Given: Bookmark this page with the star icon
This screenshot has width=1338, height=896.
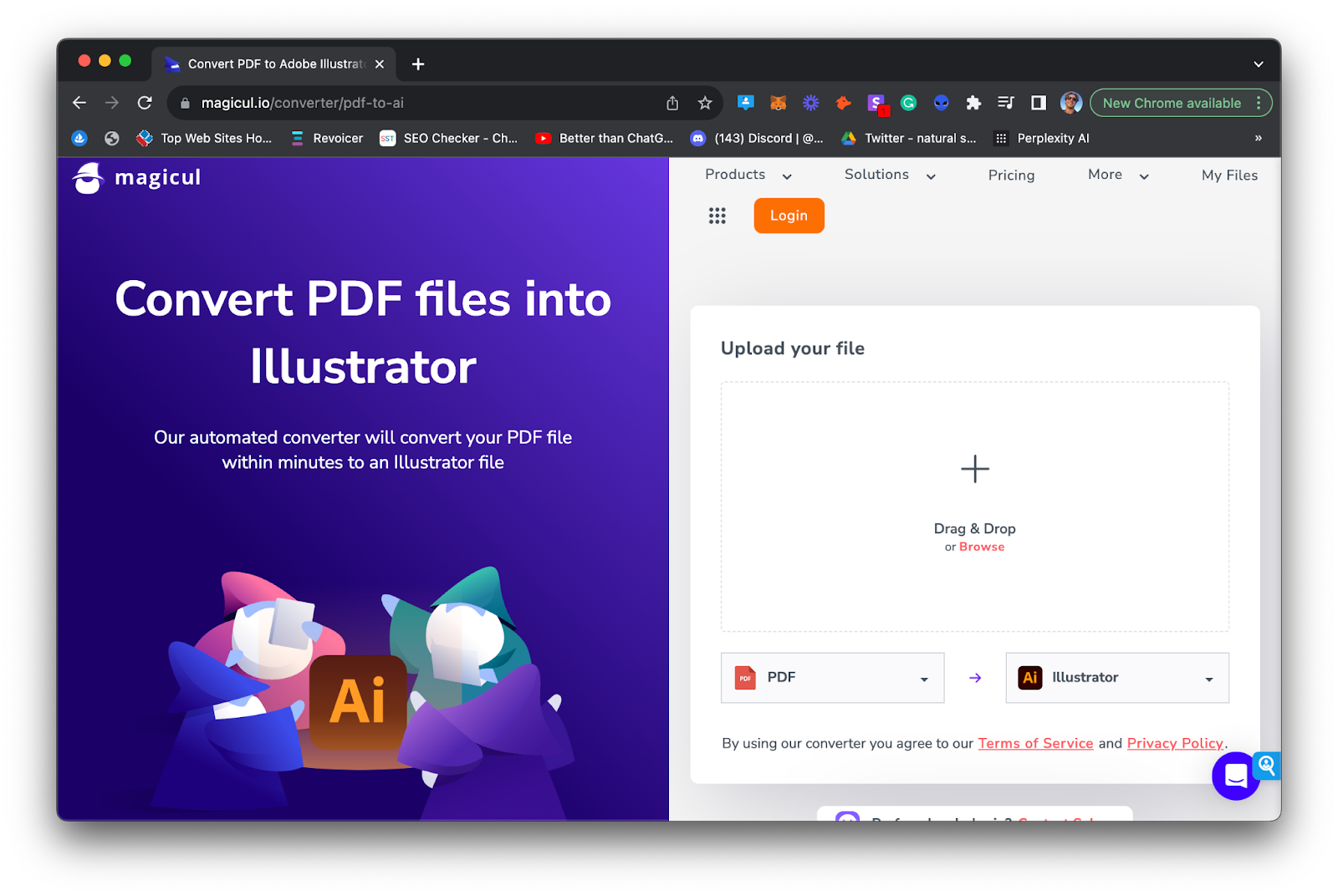Looking at the screenshot, I should click(705, 103).
